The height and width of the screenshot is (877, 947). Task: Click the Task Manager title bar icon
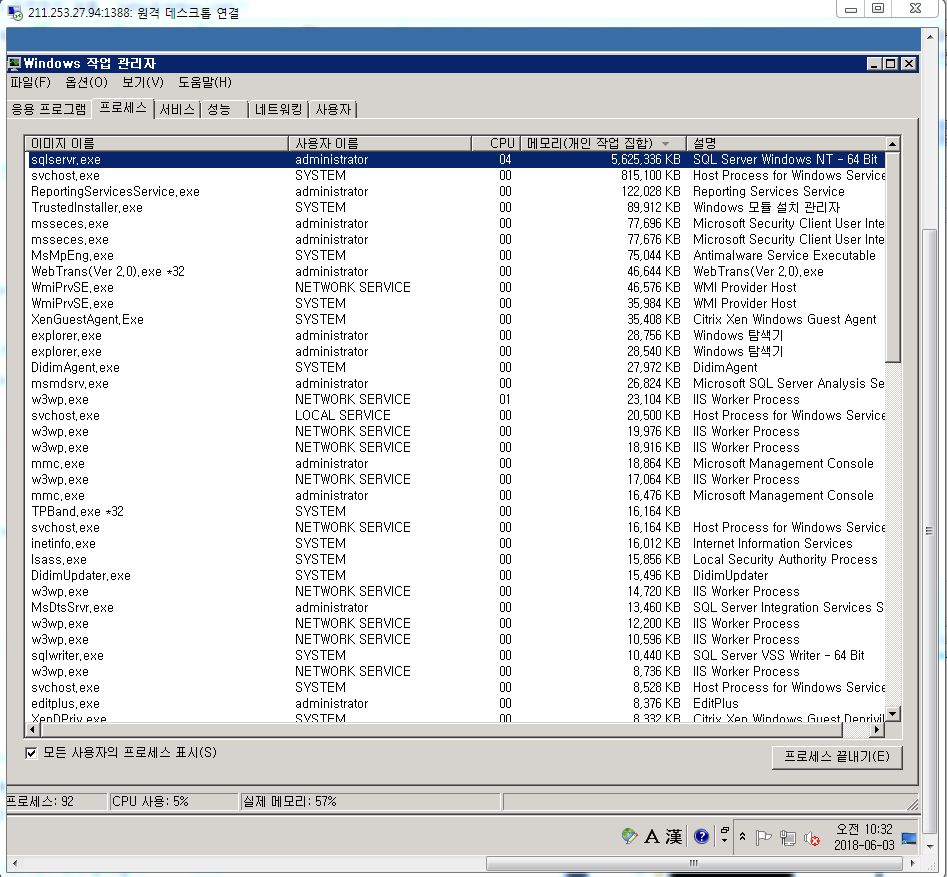tap(14, 63)
